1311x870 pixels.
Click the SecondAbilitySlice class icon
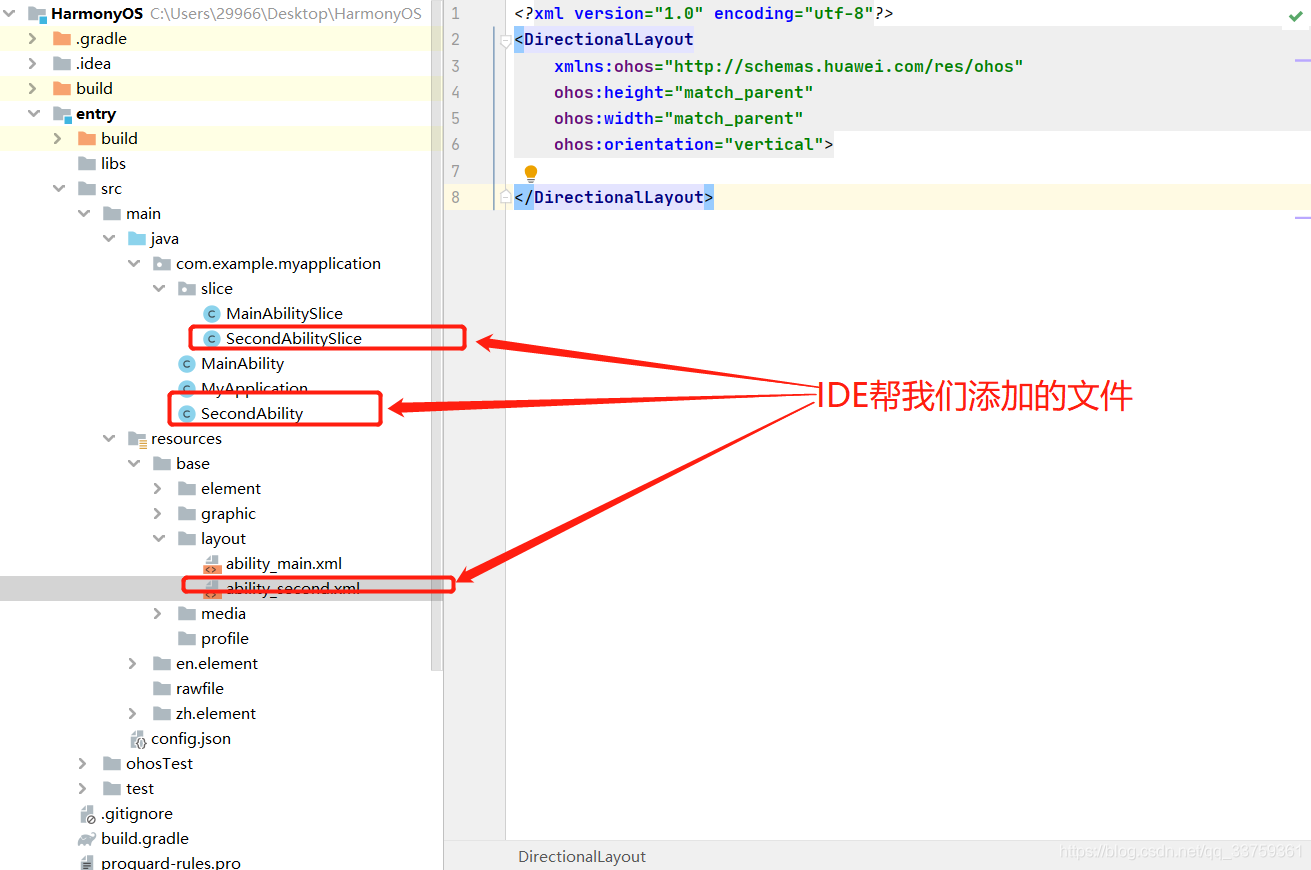pyautogui.click(x=211, y=339)
